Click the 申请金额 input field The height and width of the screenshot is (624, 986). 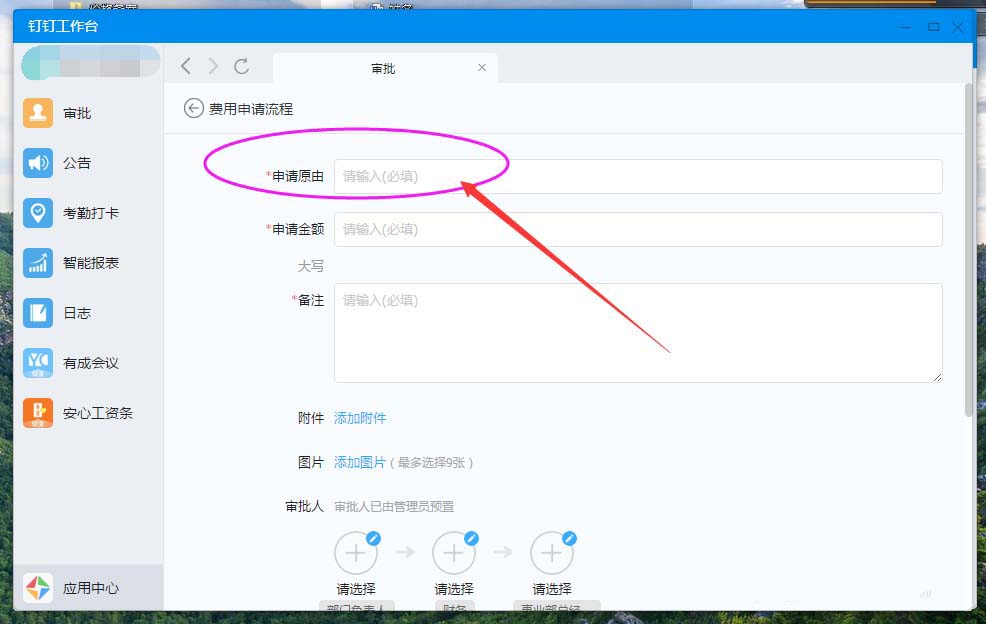click(638, 229)
